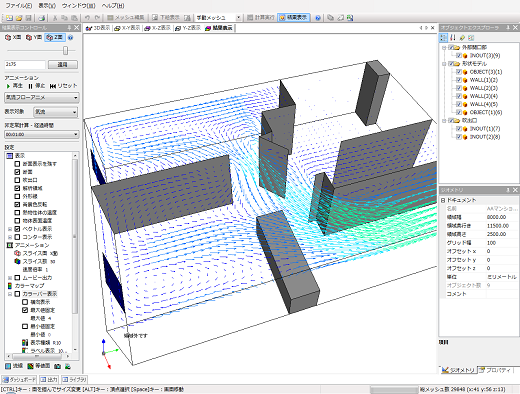
Task: Click the sort icon in object explorer
Action: (x=453, y=38)
